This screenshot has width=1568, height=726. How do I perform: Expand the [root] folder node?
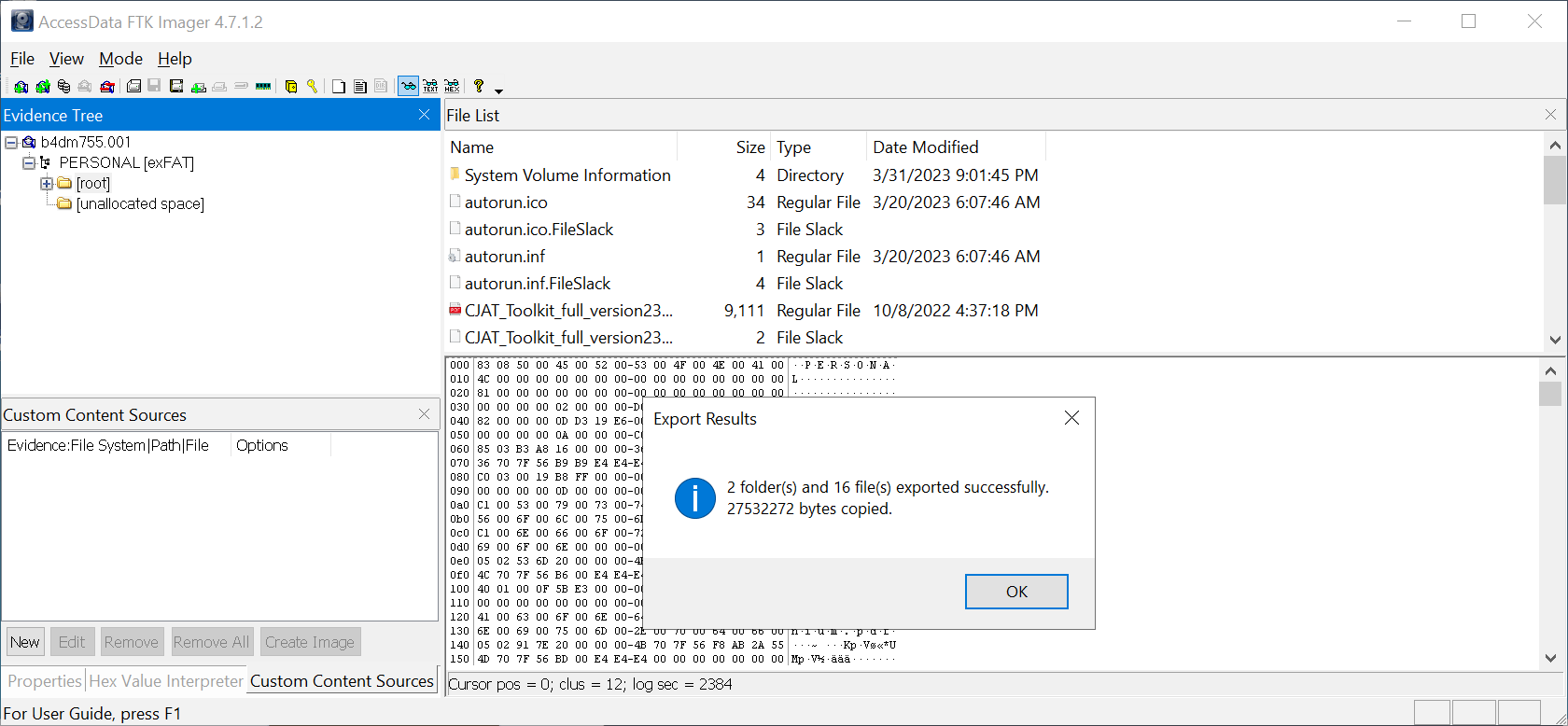click(47, 184)
